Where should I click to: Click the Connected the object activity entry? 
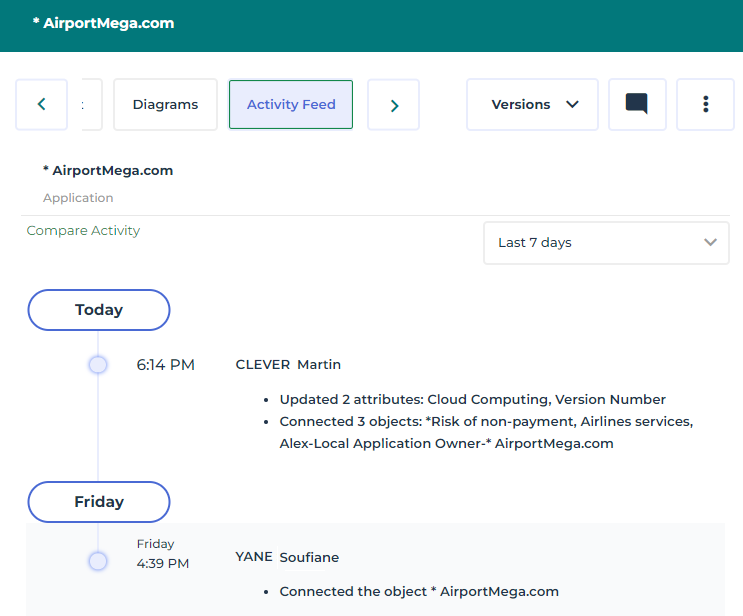(x=418, y=591)
